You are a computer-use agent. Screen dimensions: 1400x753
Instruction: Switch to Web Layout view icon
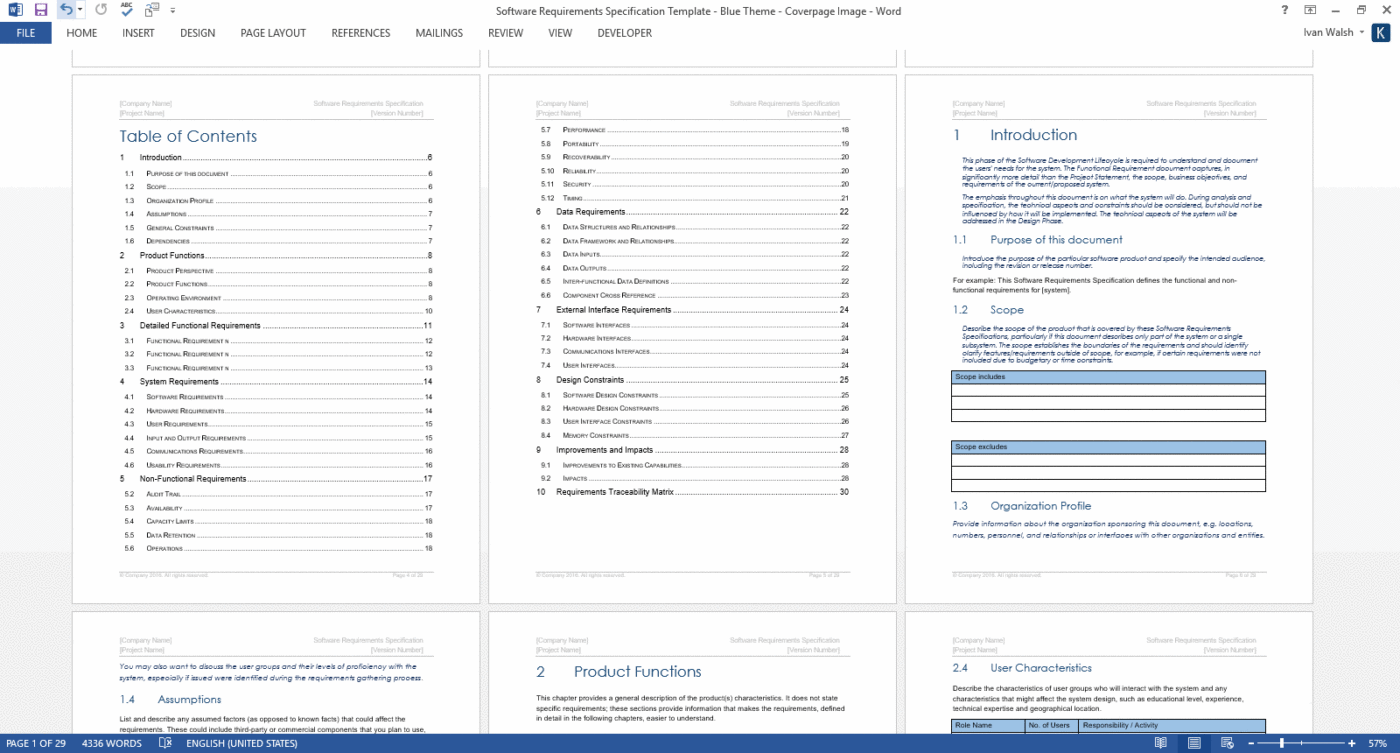pos(1226,745)
